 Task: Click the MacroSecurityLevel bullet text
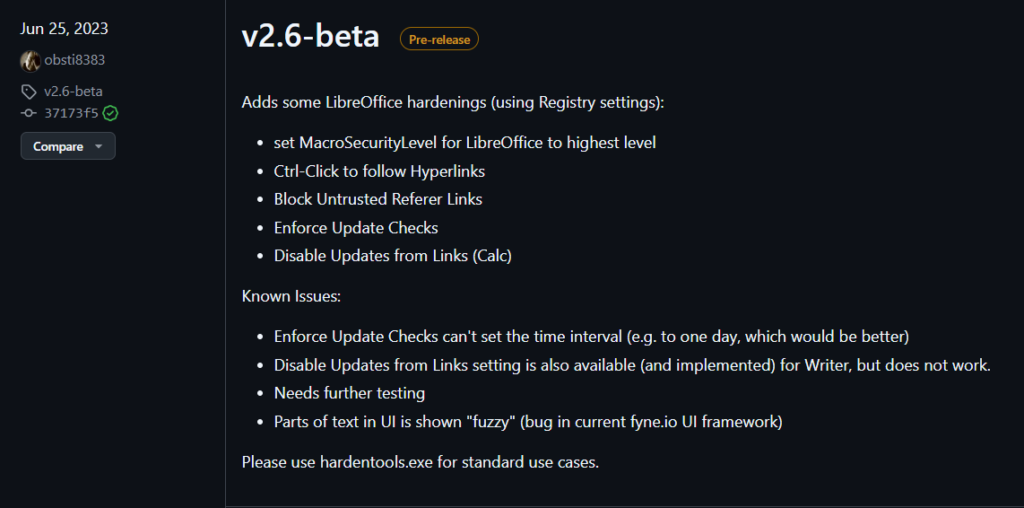464,142
